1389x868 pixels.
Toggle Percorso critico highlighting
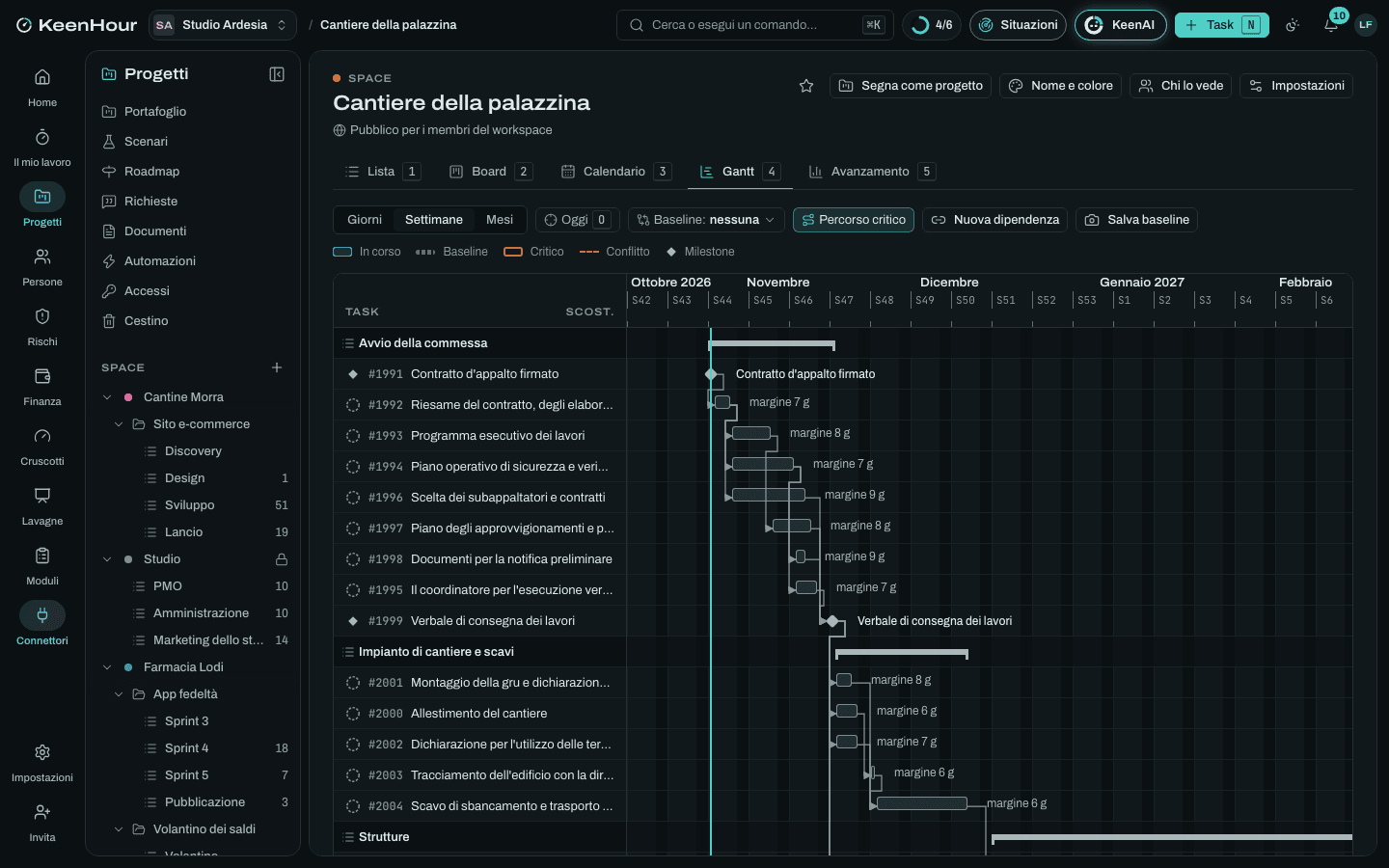[x=854, y=220]
